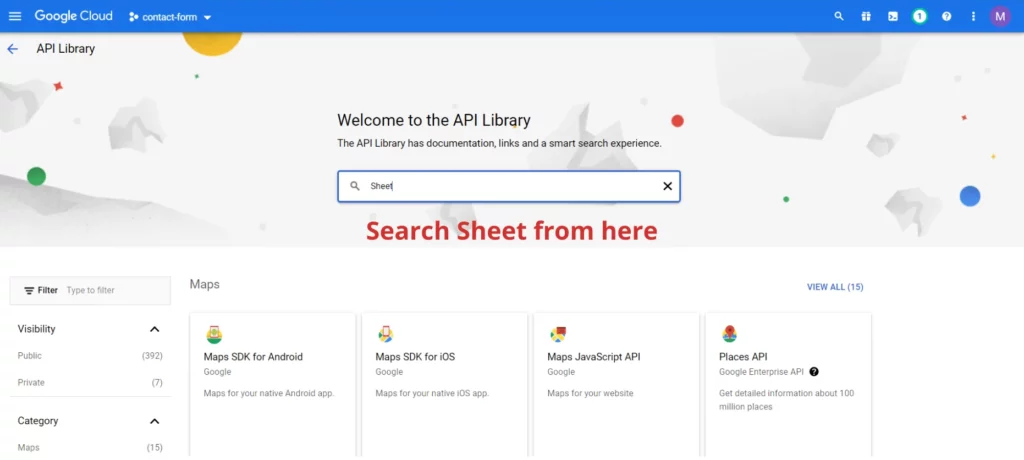
Task: Open the Maps JavaScript API card
Action: pyautogui.click(x=616, y=384)
